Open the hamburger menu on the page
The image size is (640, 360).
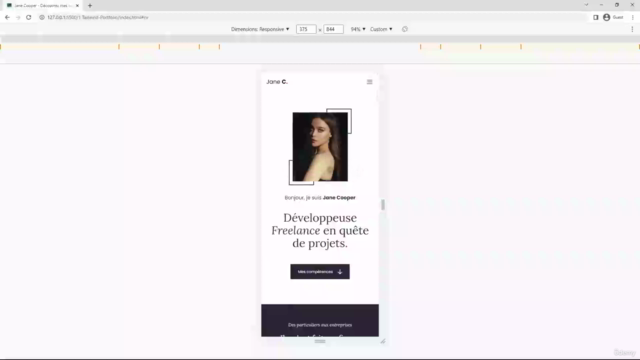pyautogui.click(x=369, y=82)
